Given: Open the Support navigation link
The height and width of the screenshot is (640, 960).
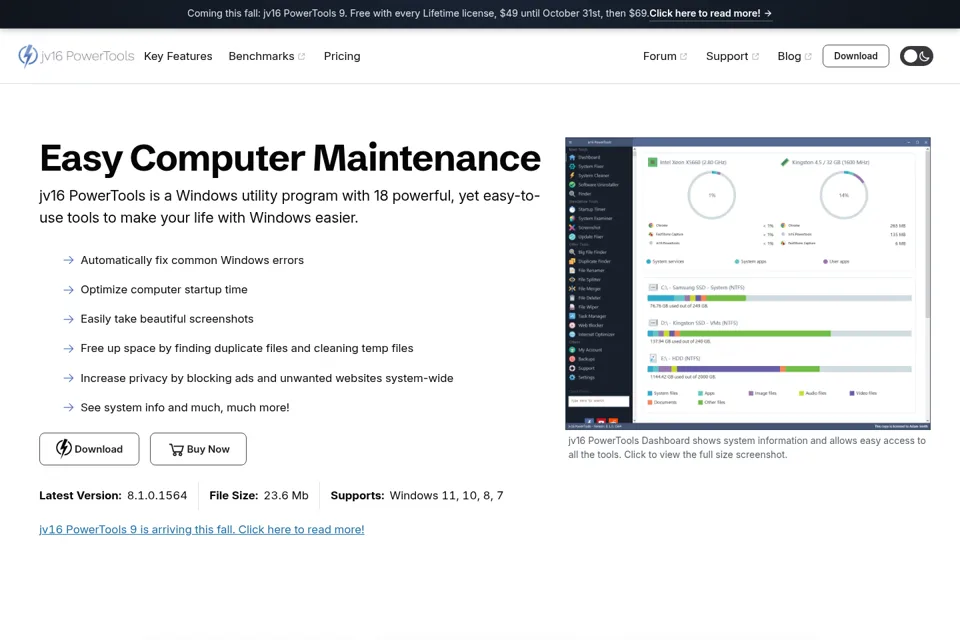Looking at the screenshot, I should [x=732, y=56].
